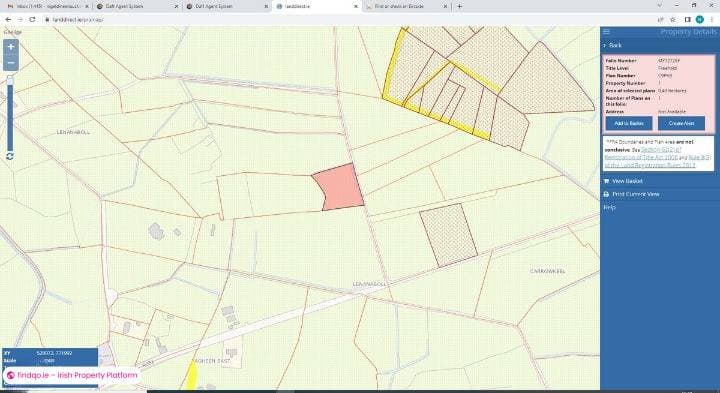Click the printer icon beside Print Current View
Screen dimensions: 720x393
click(607, 194)
